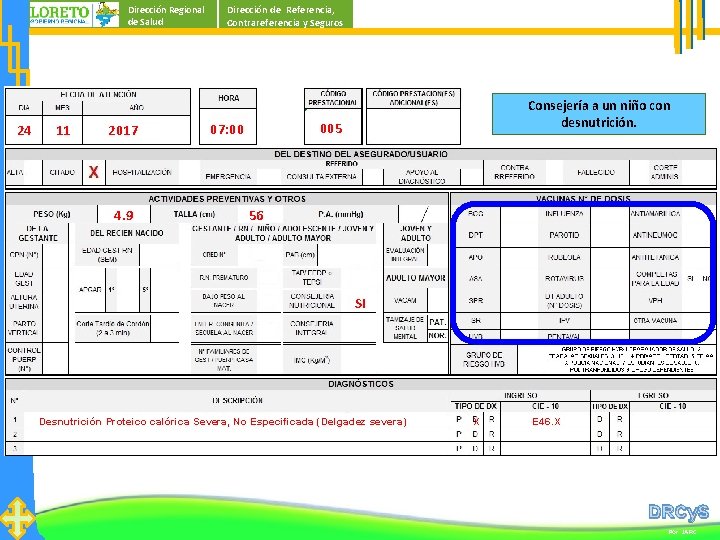Select the X-marked D option in diagnosis row 1
This screenshot has height=540, width=720.
point(476,420)
